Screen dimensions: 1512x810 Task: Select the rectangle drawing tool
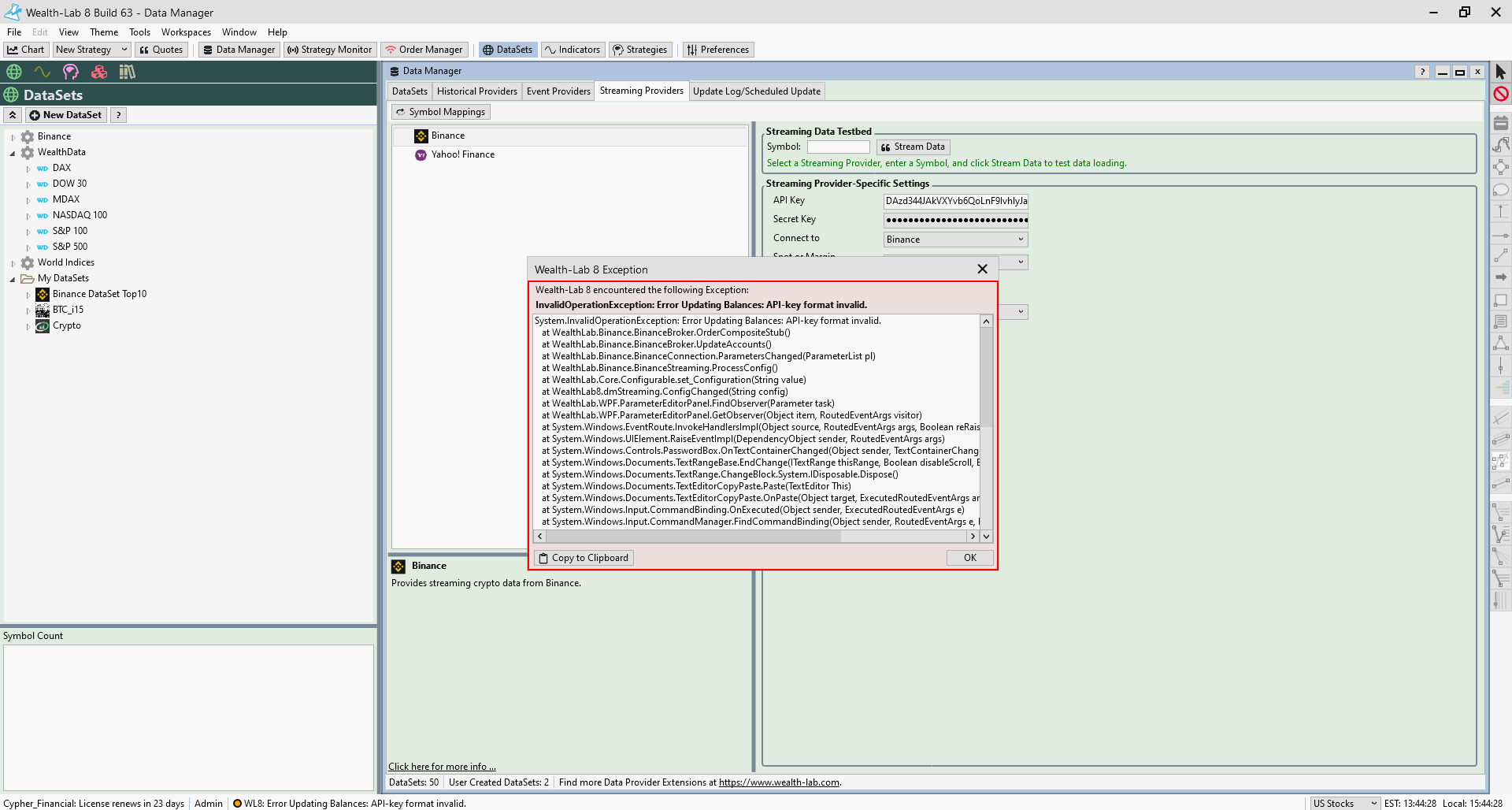pyautogui.click(x=1500, y=299)
